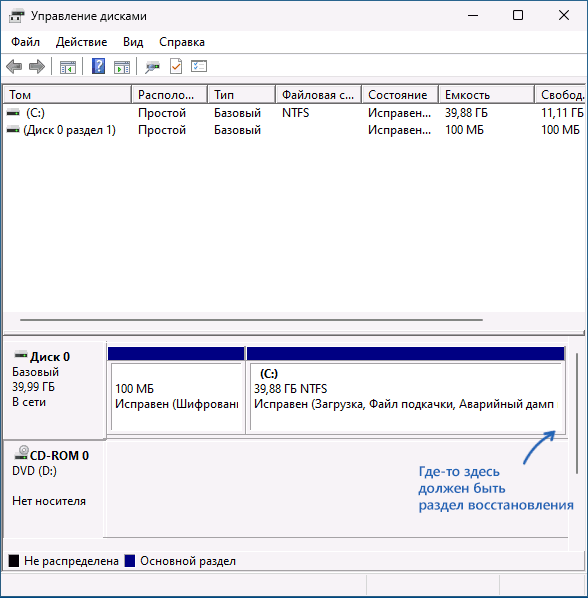Click the vertical scrollbar of disk pane
Viewport: 588px width, 598px height.
[577, 413]
